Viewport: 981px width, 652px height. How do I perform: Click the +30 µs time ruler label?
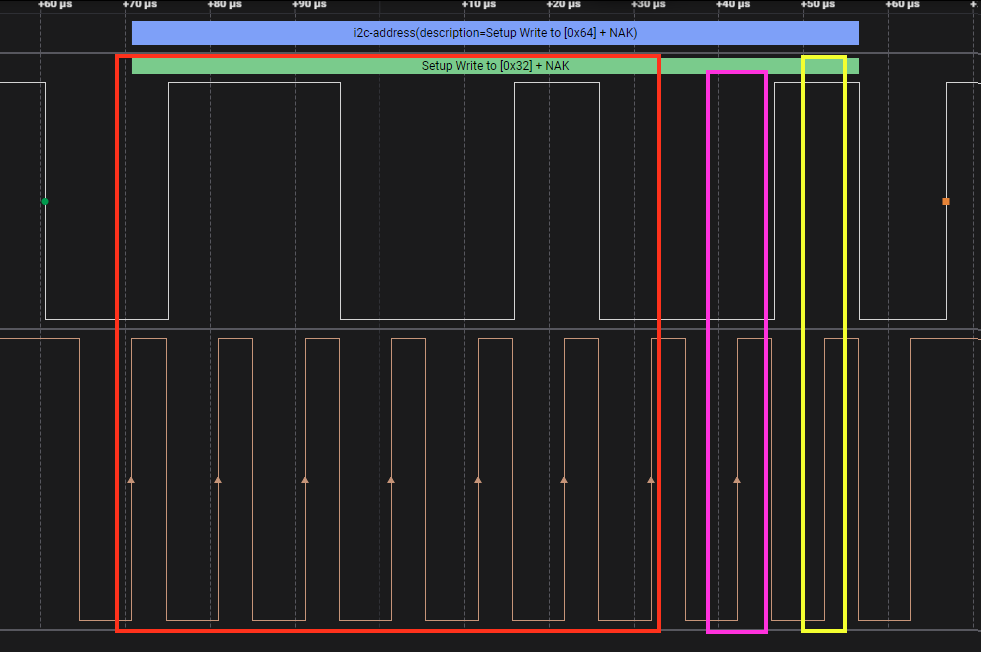(x=648, y=4)
